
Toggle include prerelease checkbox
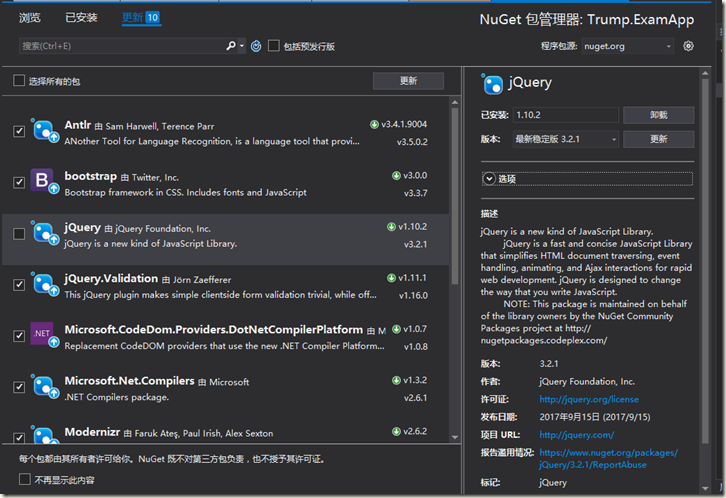pyautogui.click(x=274, y=45)
